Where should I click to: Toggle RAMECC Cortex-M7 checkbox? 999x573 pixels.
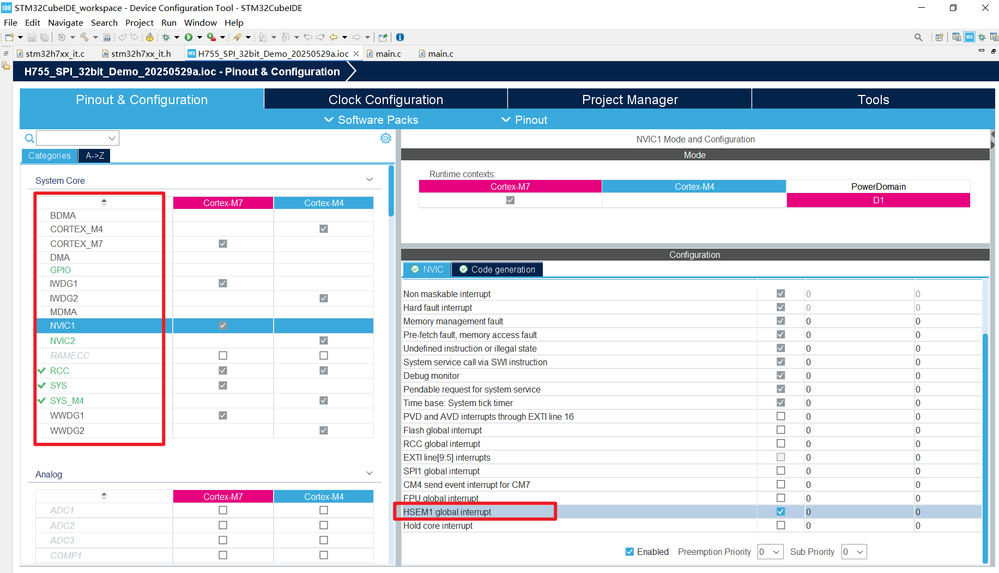pyautogui.click(x=222, y=355)
